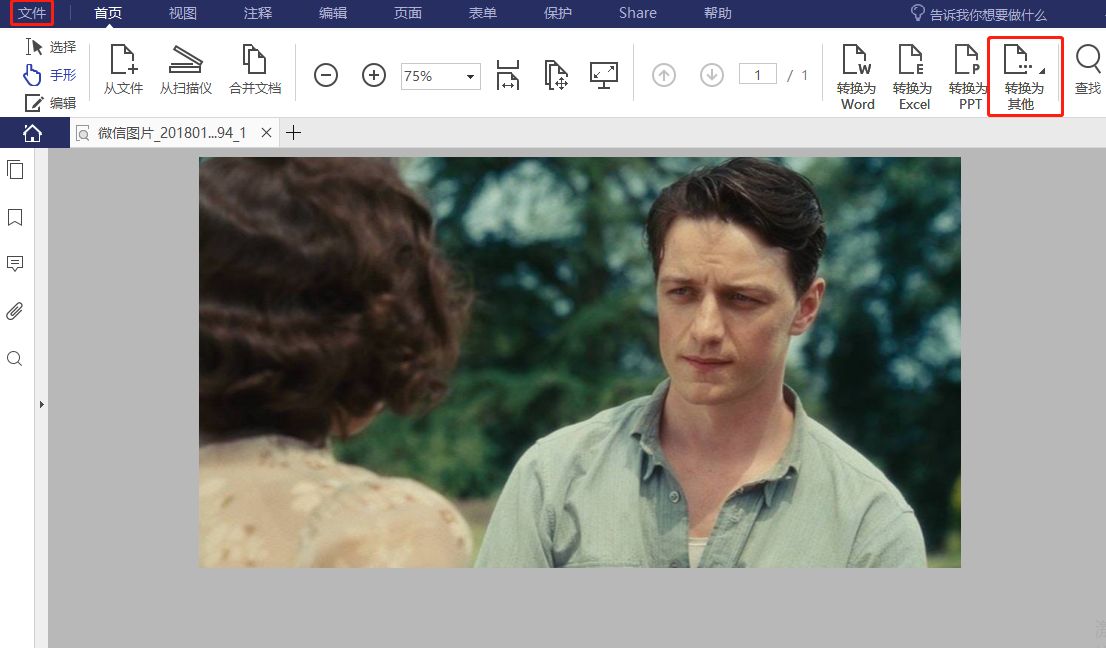Activate the 编辑 tool in toolbar
The width and height of the screenshot is (1106, 648).
click(51, 103)
